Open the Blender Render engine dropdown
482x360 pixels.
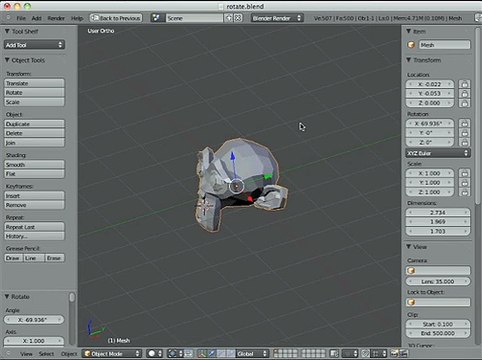click(x=277, y=18)
